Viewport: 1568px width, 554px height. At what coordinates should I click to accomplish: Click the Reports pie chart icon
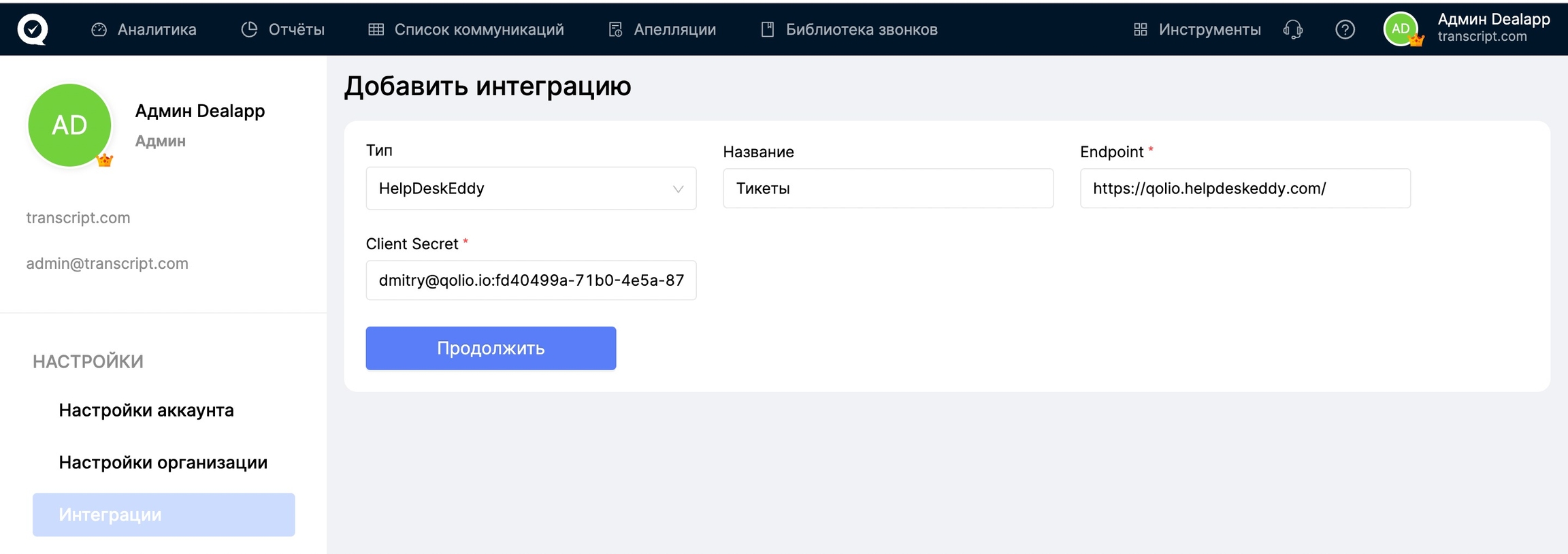tap(249, 29)
